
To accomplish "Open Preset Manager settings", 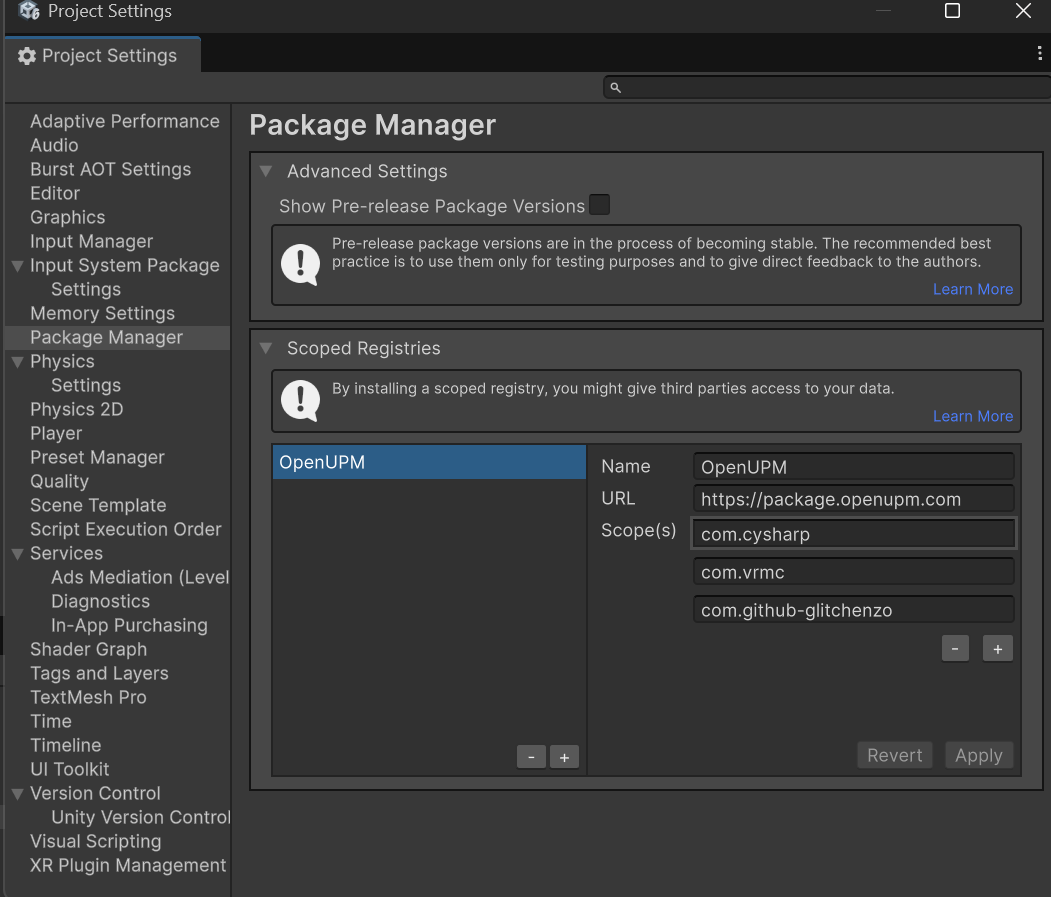I will tap(97, 458).
